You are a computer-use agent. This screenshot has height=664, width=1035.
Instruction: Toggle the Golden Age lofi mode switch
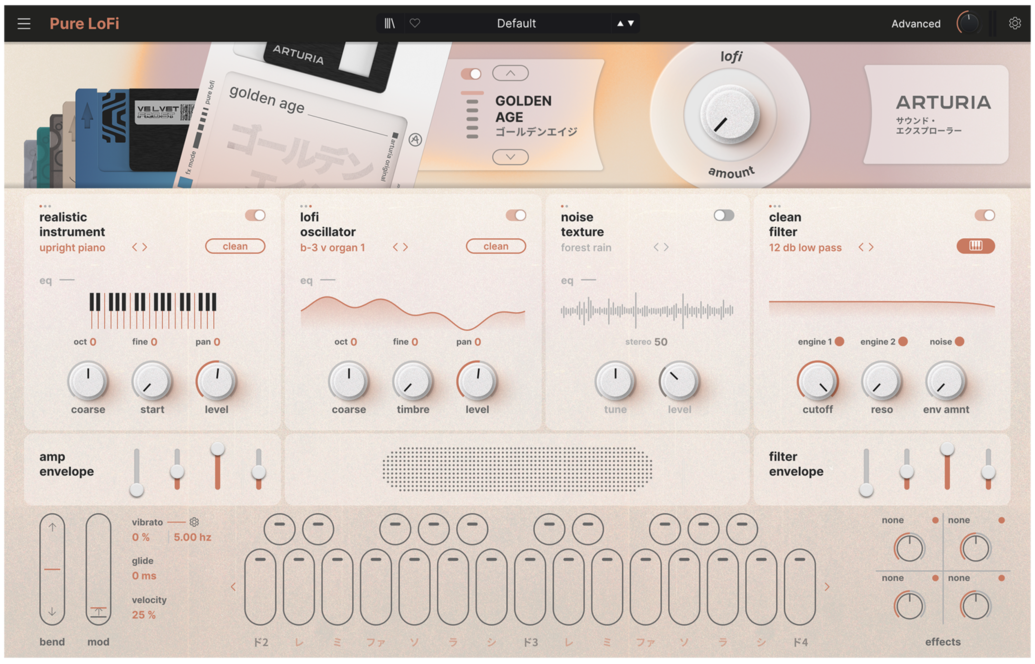471,73
